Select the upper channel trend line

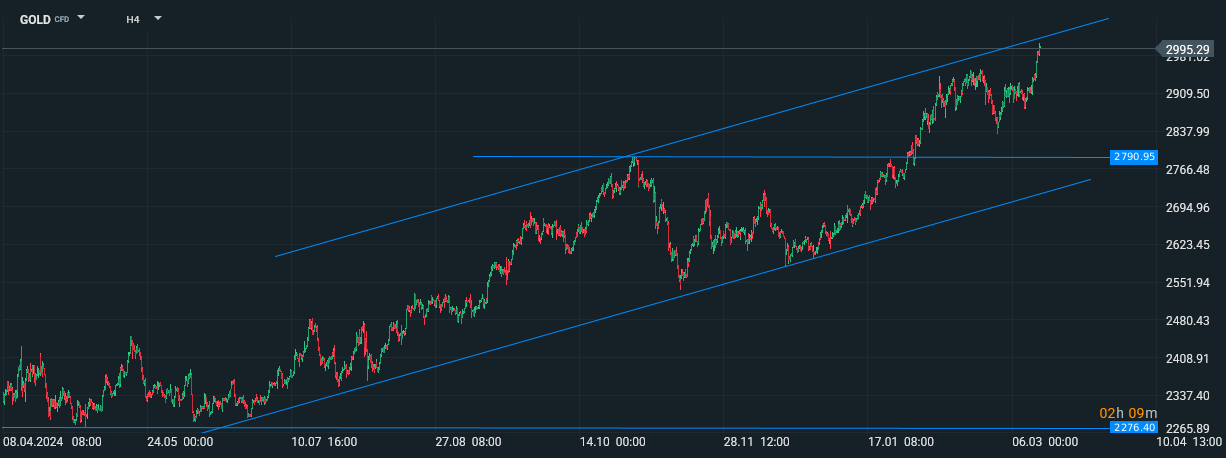click(x=690, y=138)
